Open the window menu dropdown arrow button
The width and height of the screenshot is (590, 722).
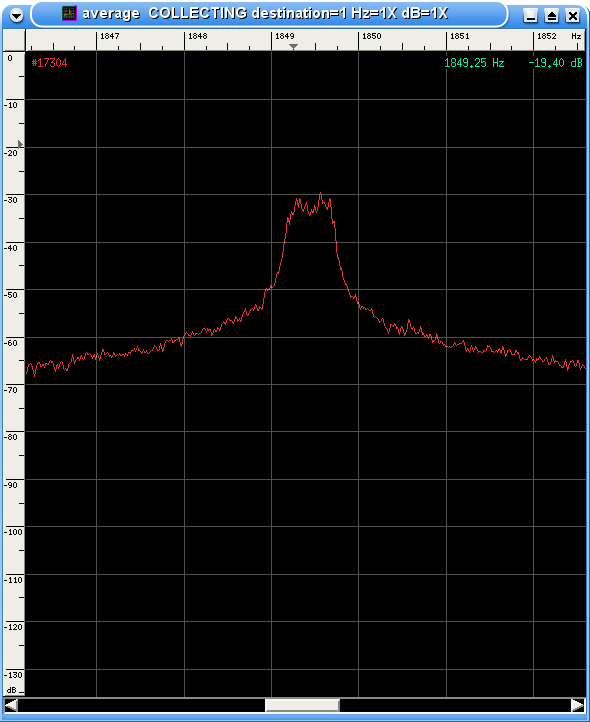16,16
